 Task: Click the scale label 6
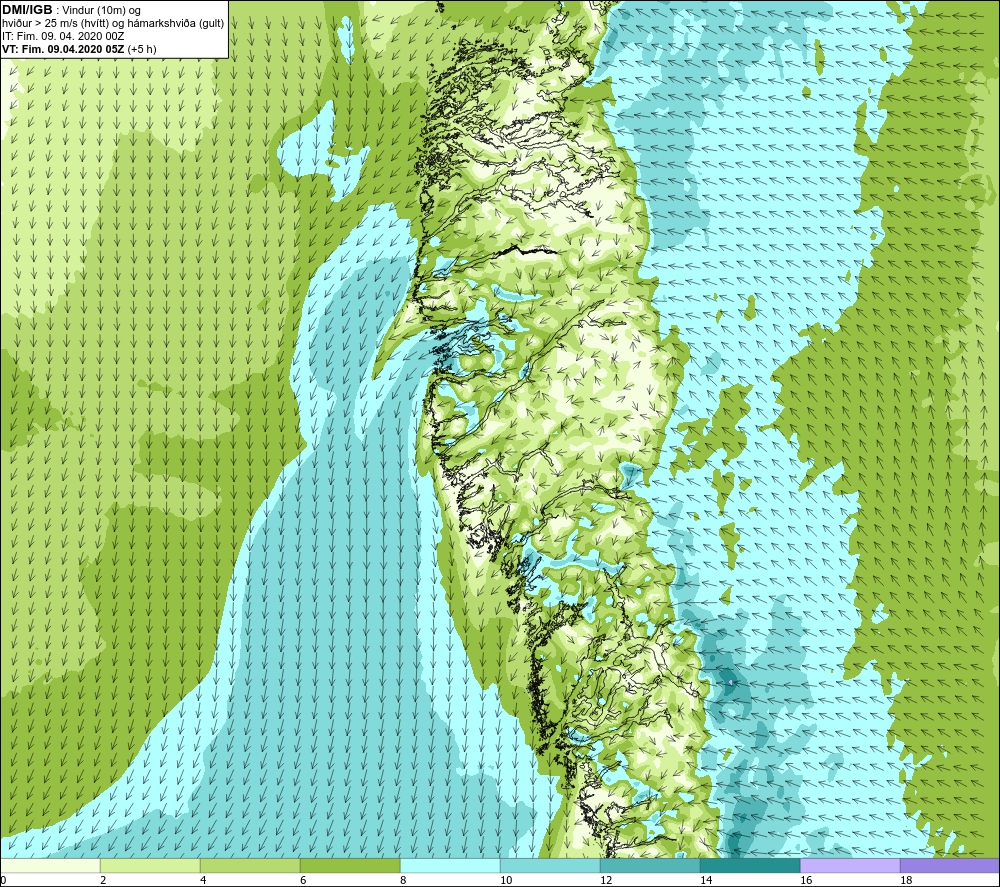point(303,881)
